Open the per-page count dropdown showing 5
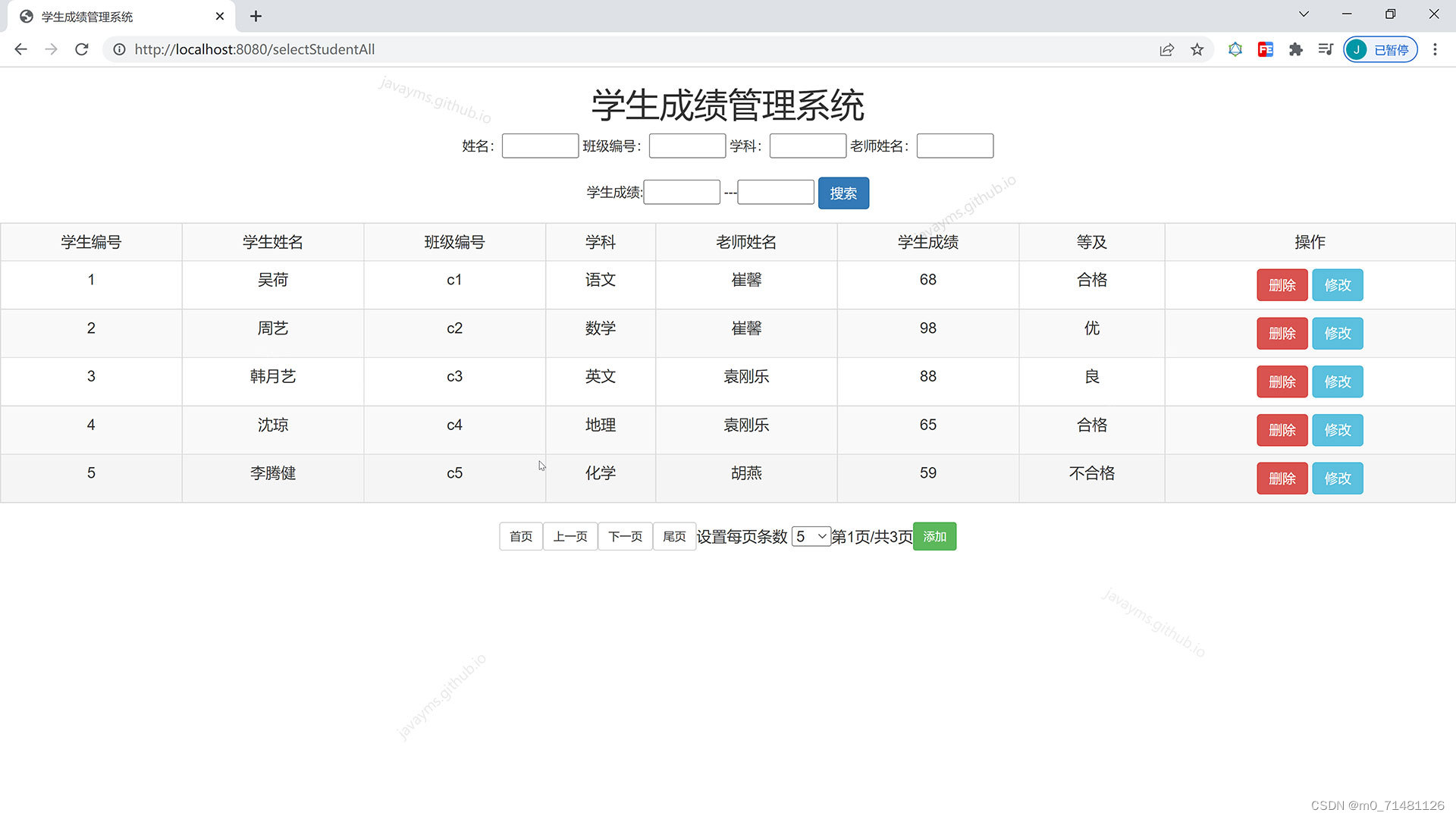 811,536
